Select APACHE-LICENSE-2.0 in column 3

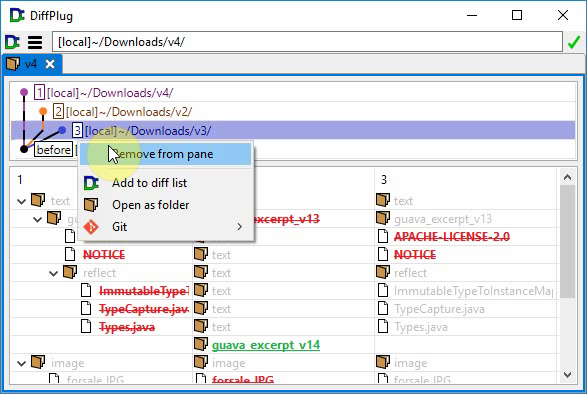point(452,237)
